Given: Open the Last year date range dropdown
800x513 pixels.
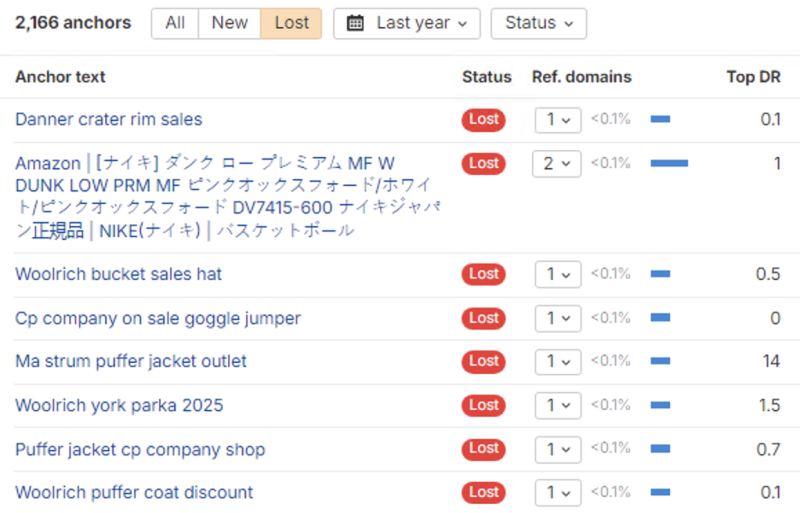Looking at the screenshot, I should click(407, 23).
